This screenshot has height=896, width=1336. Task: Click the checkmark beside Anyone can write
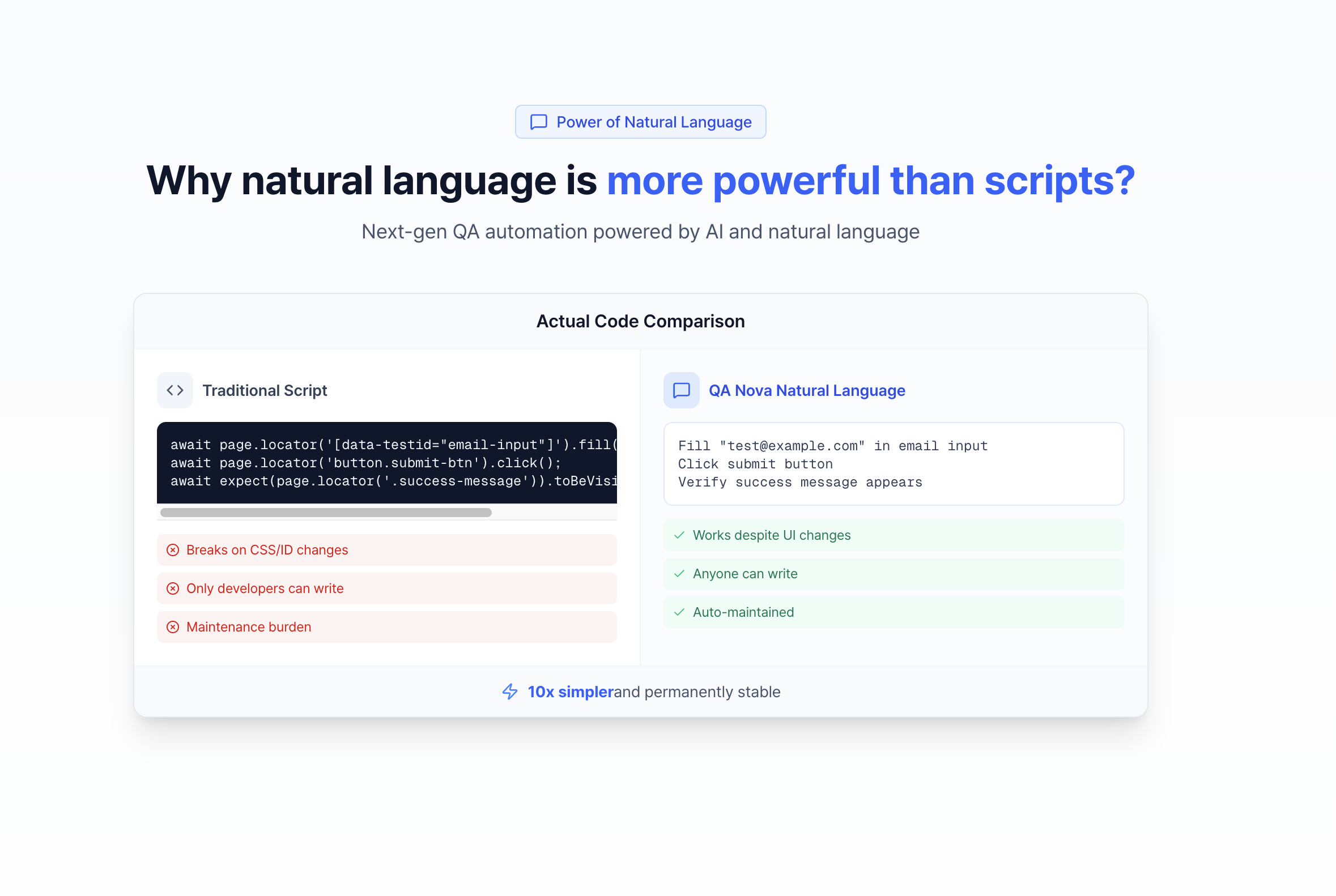[x=679, y=574]
